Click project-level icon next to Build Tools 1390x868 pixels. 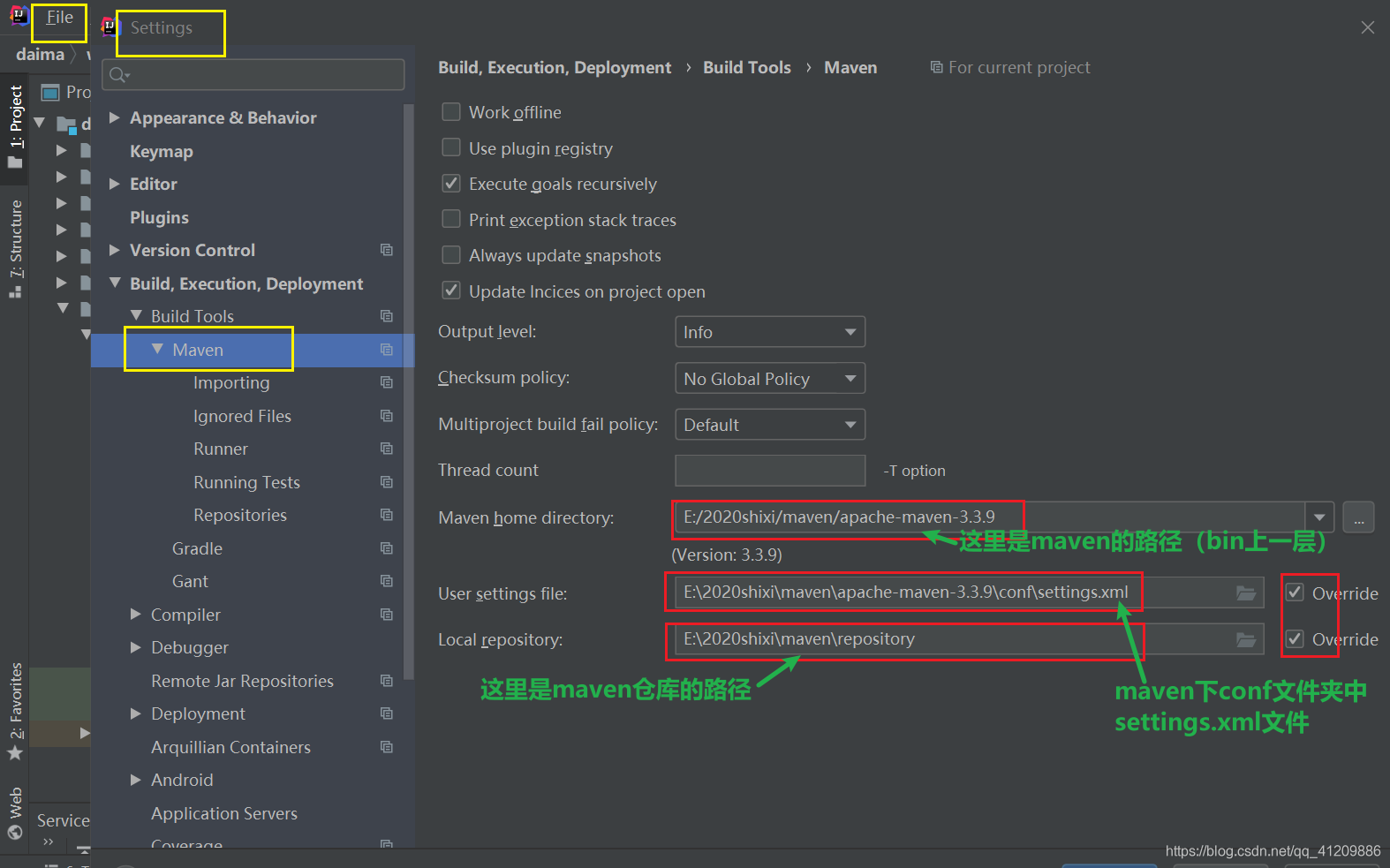[x=387, y=316]
